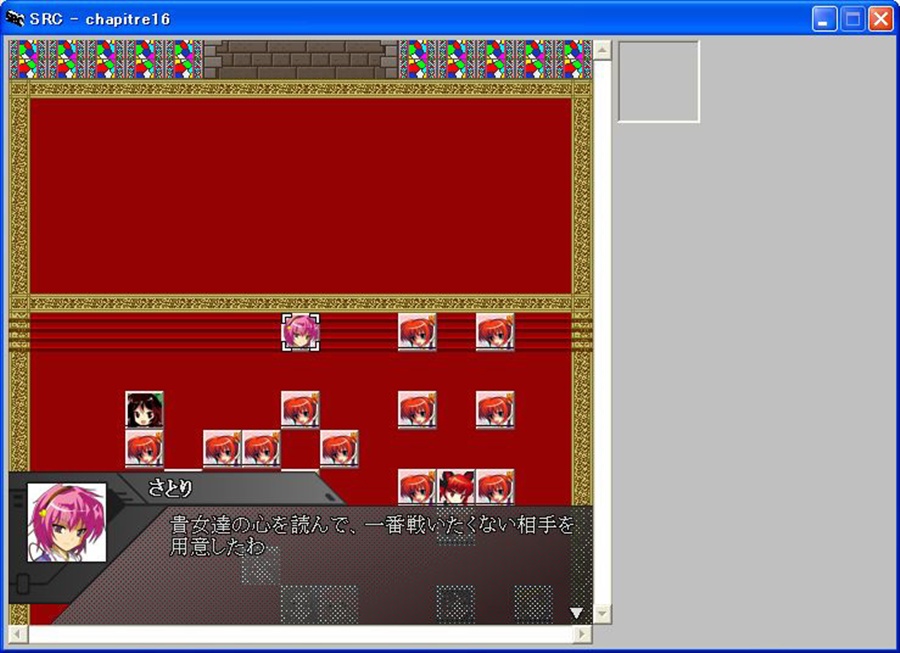Screen dimensions: 900x653
Task: Click the horizontal scrollbar right arrow
Action: (x=583, y=634)
